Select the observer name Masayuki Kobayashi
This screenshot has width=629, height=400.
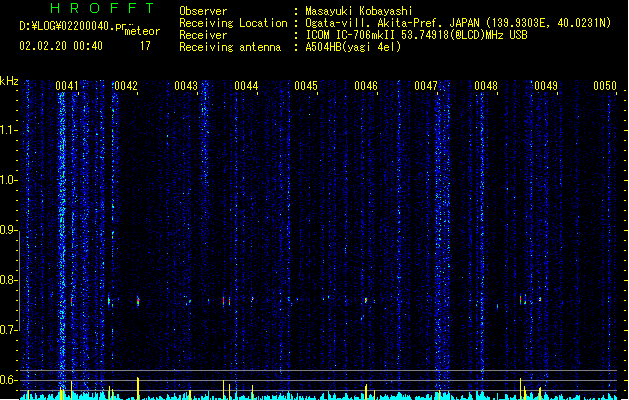click(359, 11)
